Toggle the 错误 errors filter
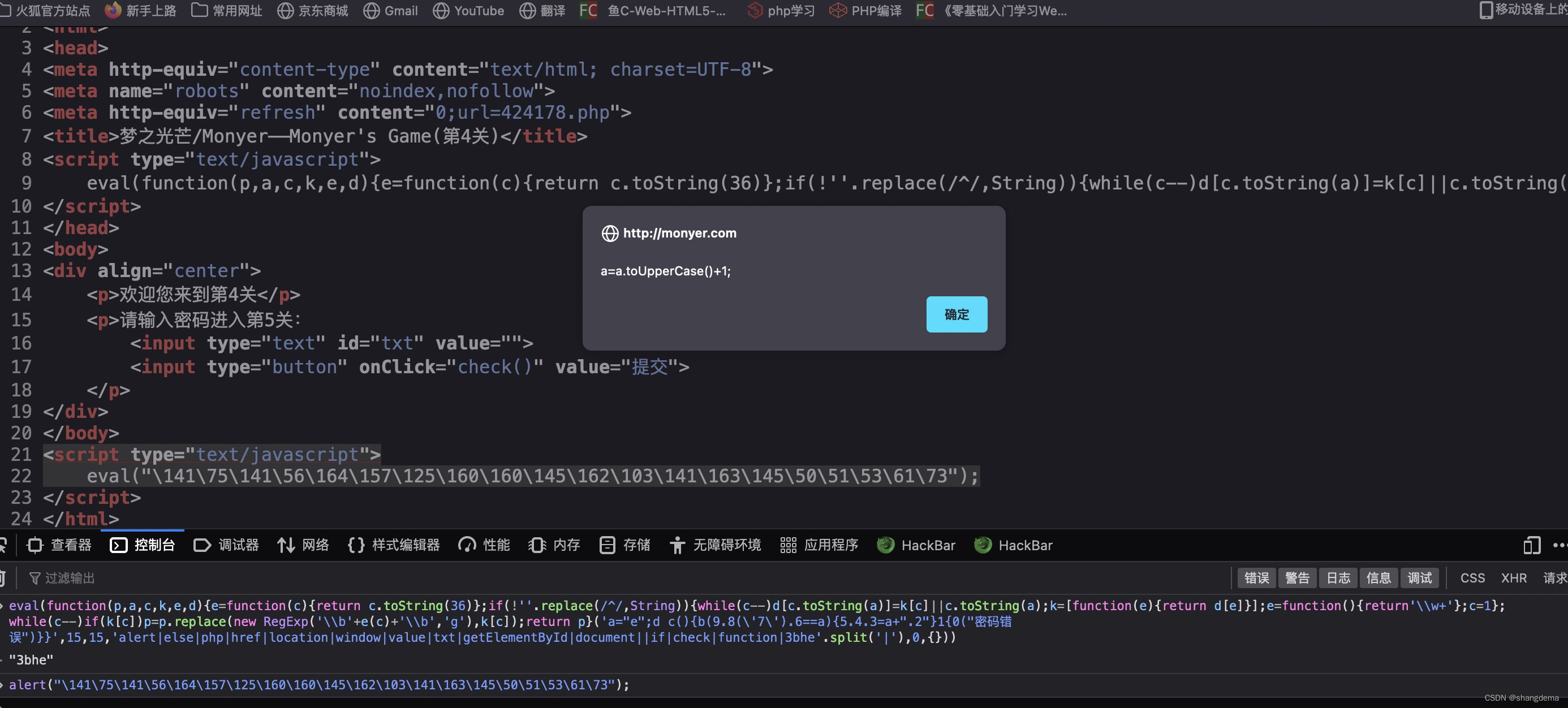1568x708 pixels. pyautogui.click(x=1256, y=578)
